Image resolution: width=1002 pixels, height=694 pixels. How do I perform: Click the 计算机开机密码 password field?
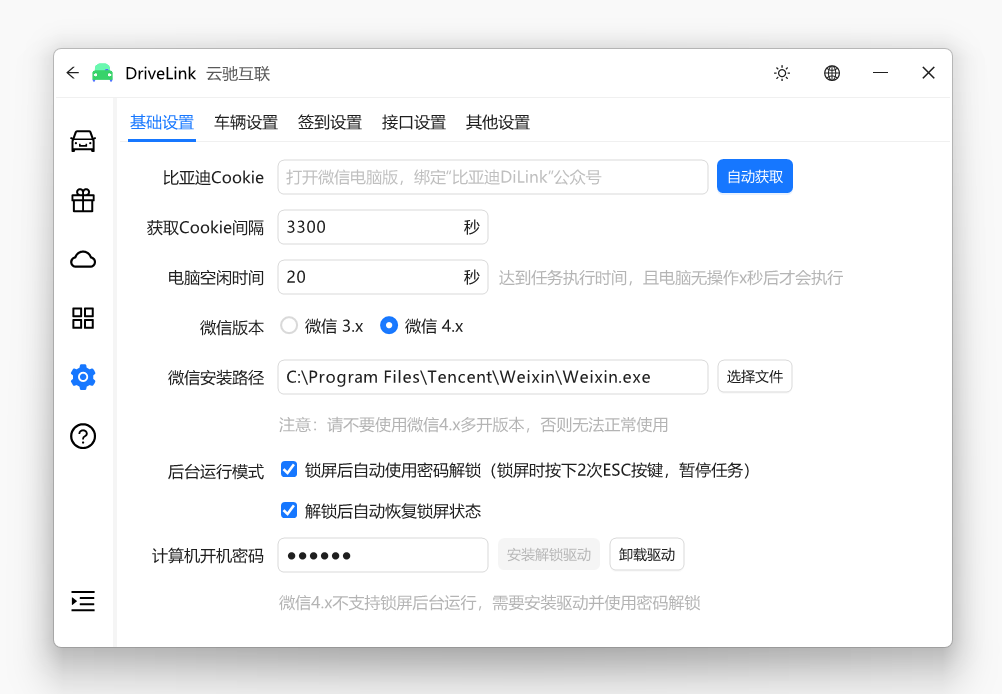[383, 555]
